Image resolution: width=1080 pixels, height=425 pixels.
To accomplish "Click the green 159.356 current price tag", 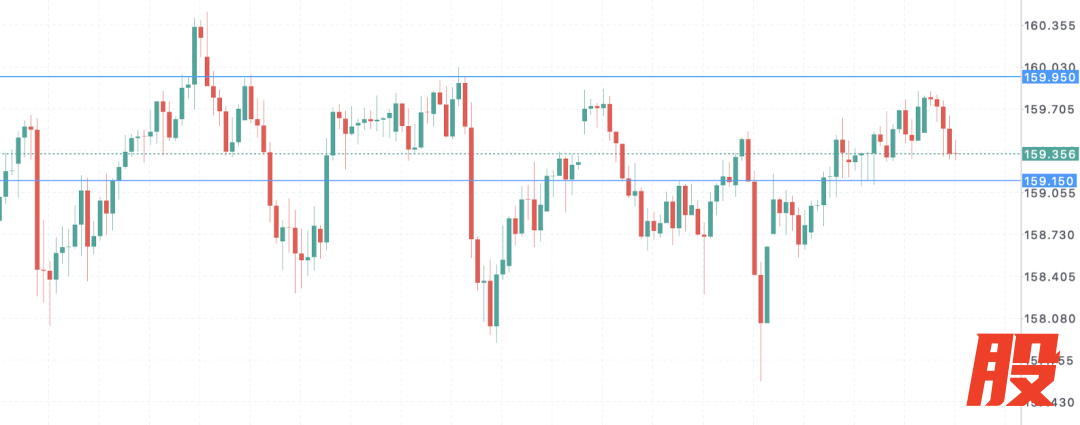I will point(1049,154).
